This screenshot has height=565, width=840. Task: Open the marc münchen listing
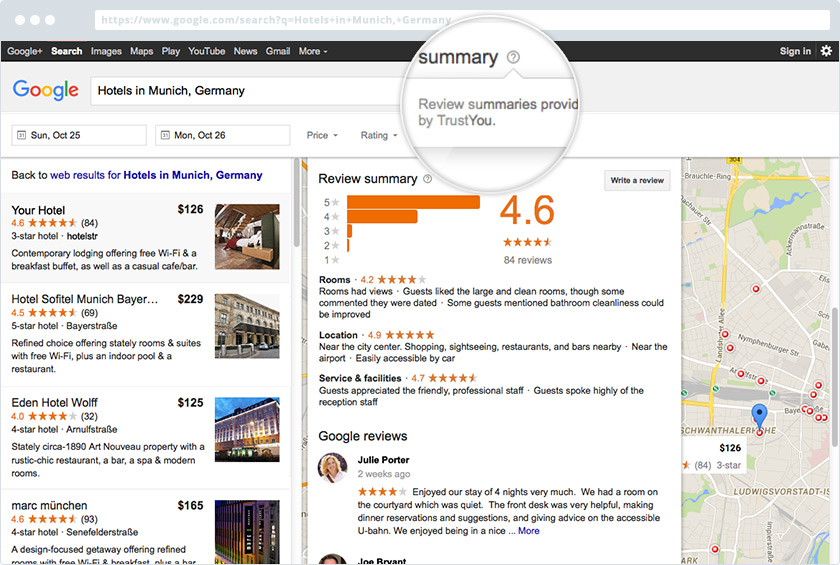pyautogui.click(x=49, y=505)
